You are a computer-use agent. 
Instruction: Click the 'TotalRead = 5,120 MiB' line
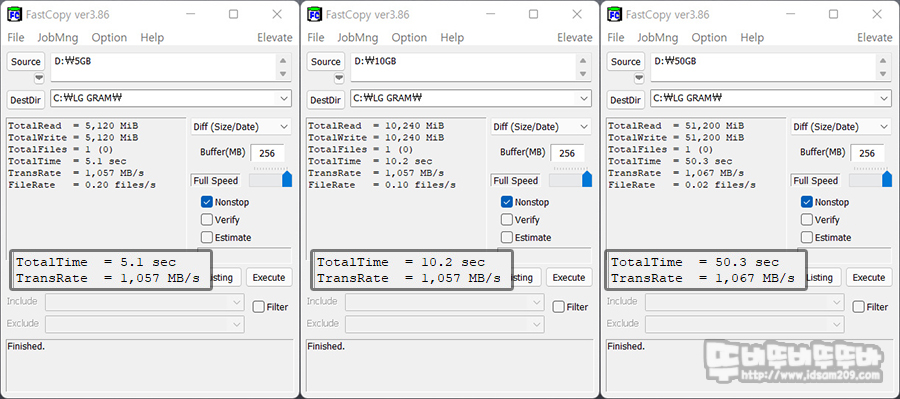pyautogui.click(x=73, y=126)
